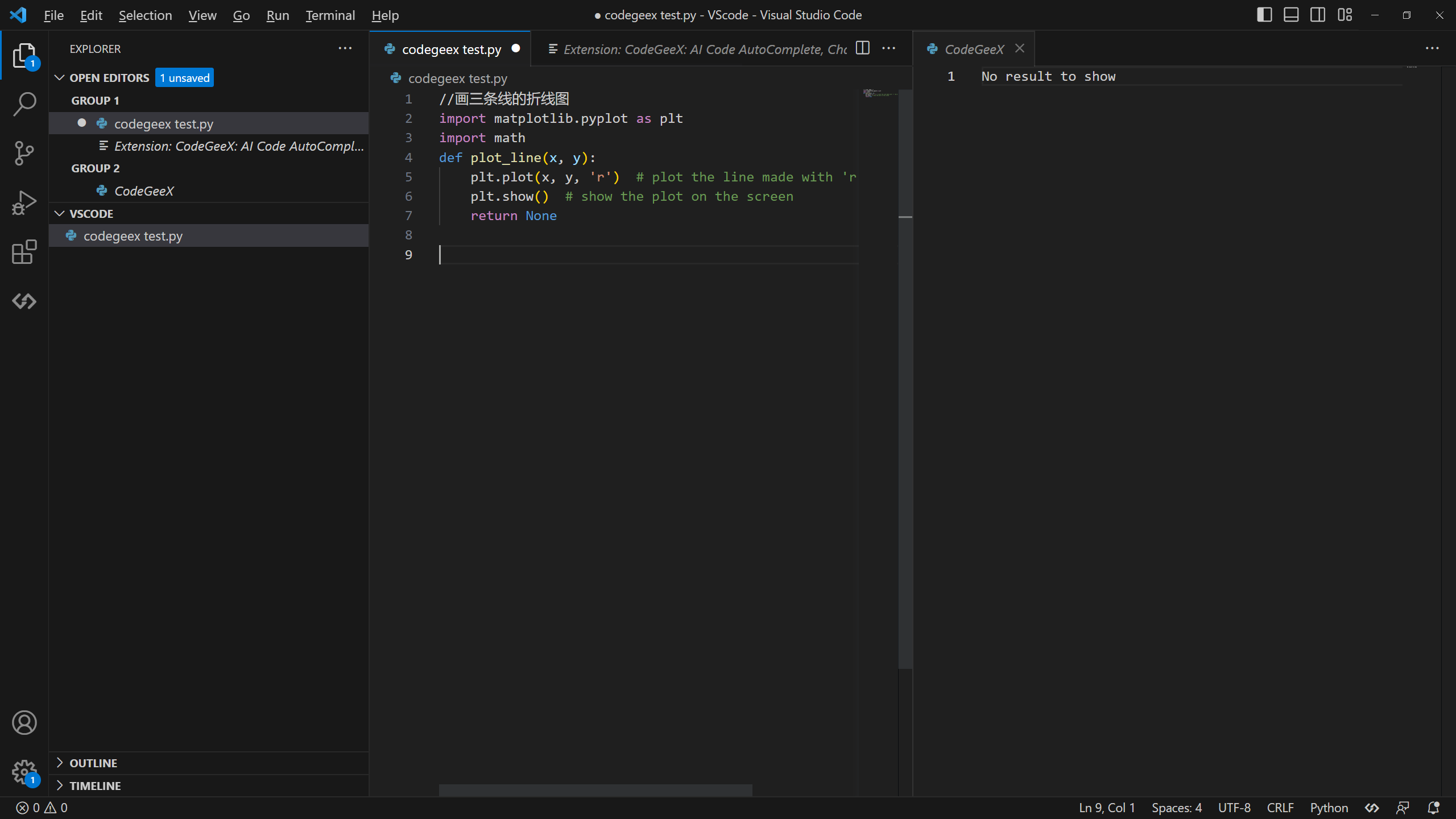
Task: Open the Terminal menu
Action: [330, 15]
